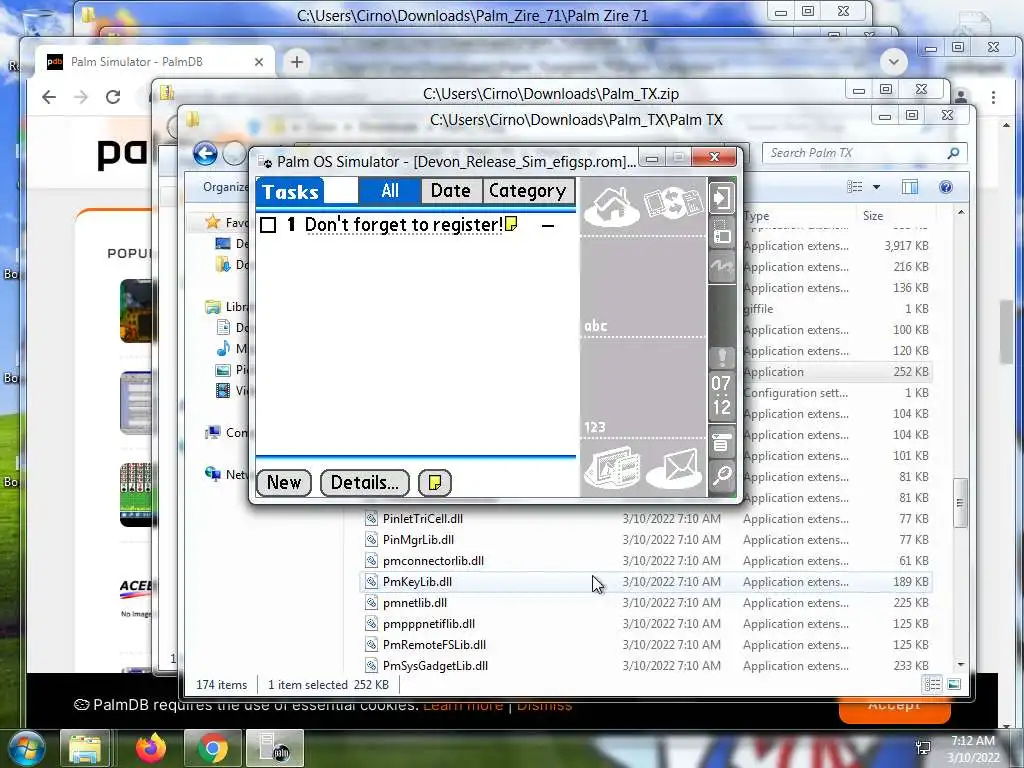Tap the HotSync icon in Palm simulator
The width and height of the screenshot is (1024, 768).
(674, 203)
